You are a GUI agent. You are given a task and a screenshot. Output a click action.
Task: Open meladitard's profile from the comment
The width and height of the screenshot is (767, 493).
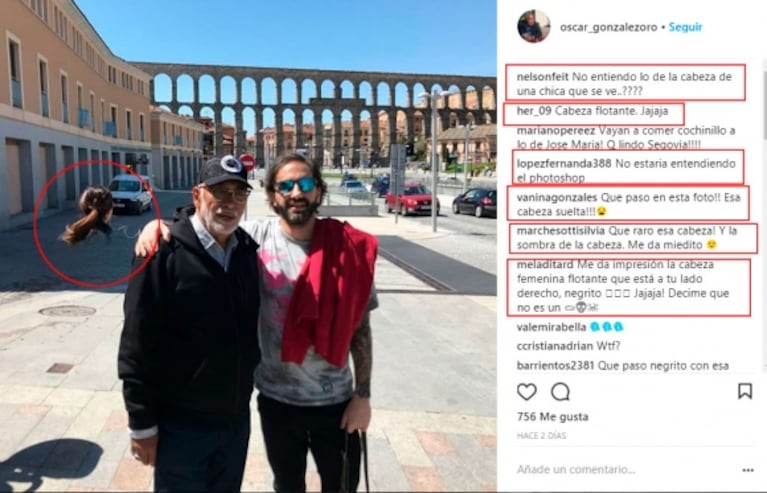pos(545,265)
